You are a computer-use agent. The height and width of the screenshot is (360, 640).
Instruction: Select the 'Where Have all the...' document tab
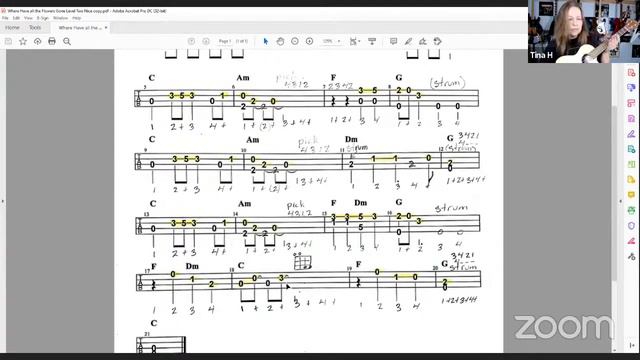[80, 28]
